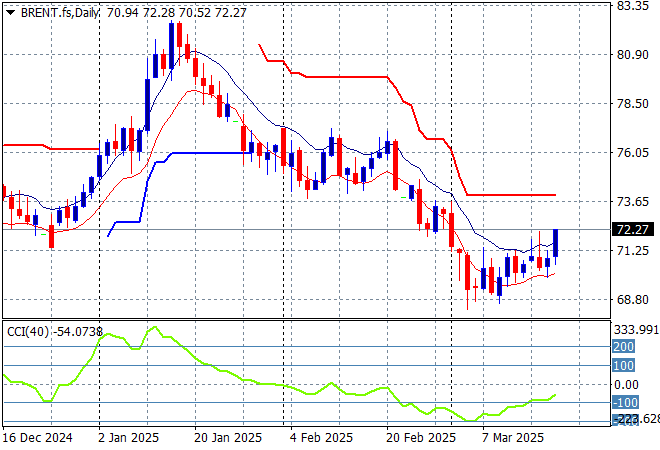Select the 7 Mar 2025 date label
The width and height of the screenshot is (660, 450).
[x=509, y=438]
